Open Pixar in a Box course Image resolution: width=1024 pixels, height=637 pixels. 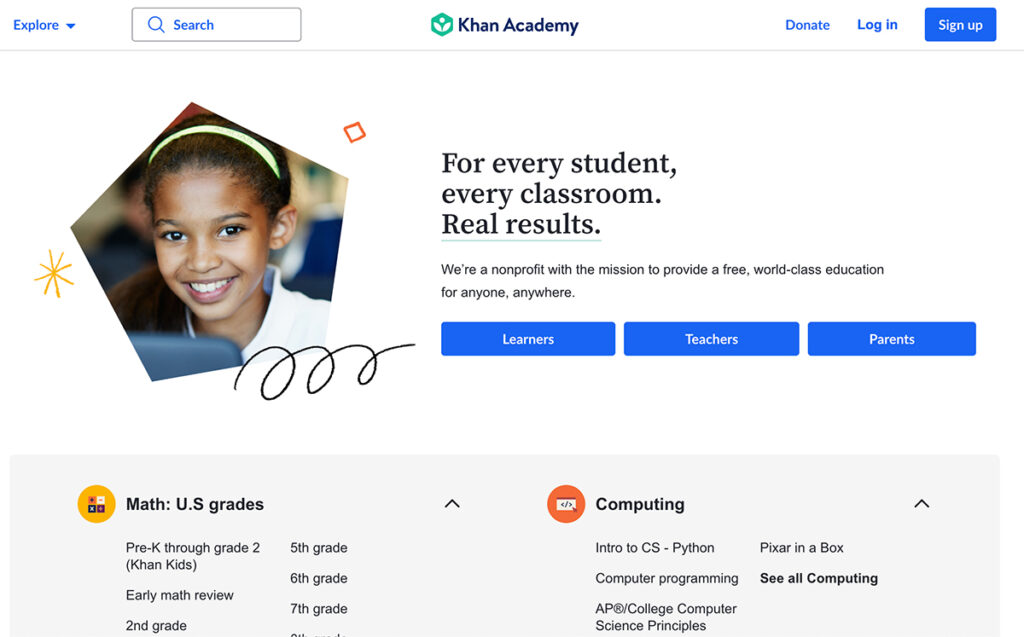pyautogui.click(x=801, y=547)
